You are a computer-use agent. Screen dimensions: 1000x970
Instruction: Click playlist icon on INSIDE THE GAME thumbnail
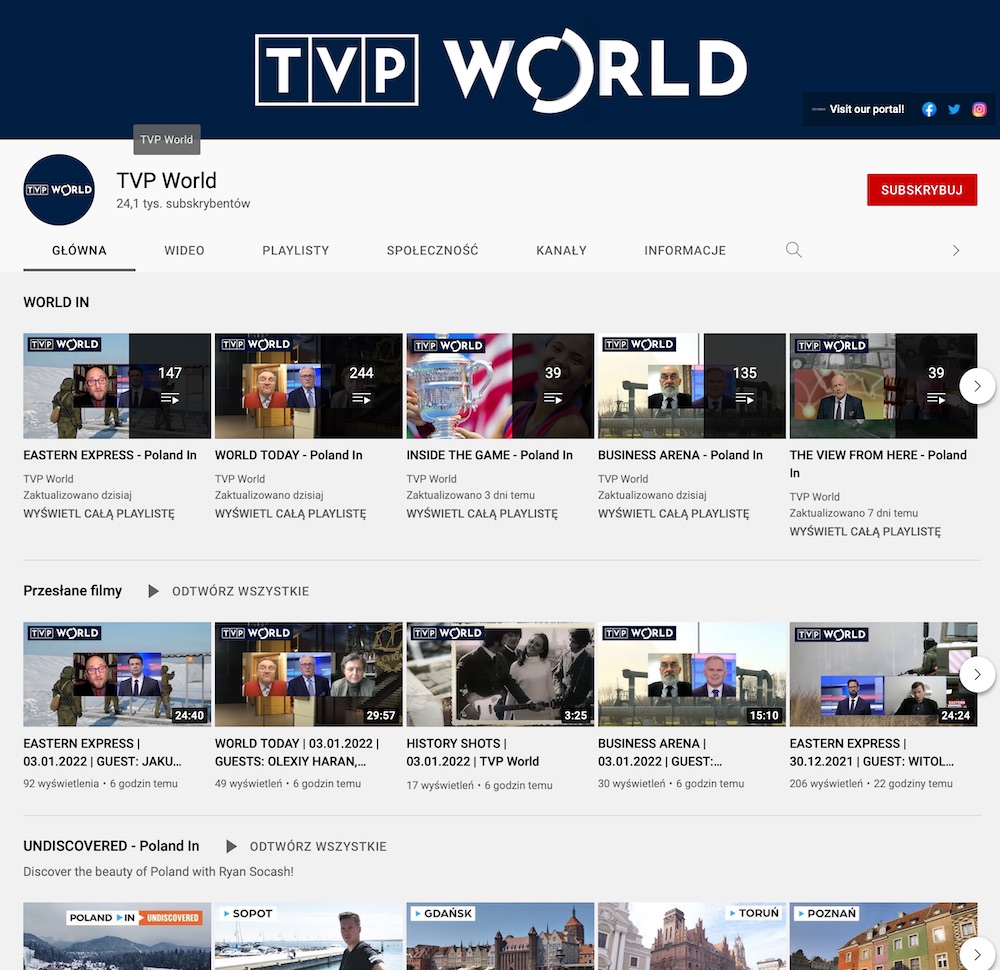click(x=552, y=399)
